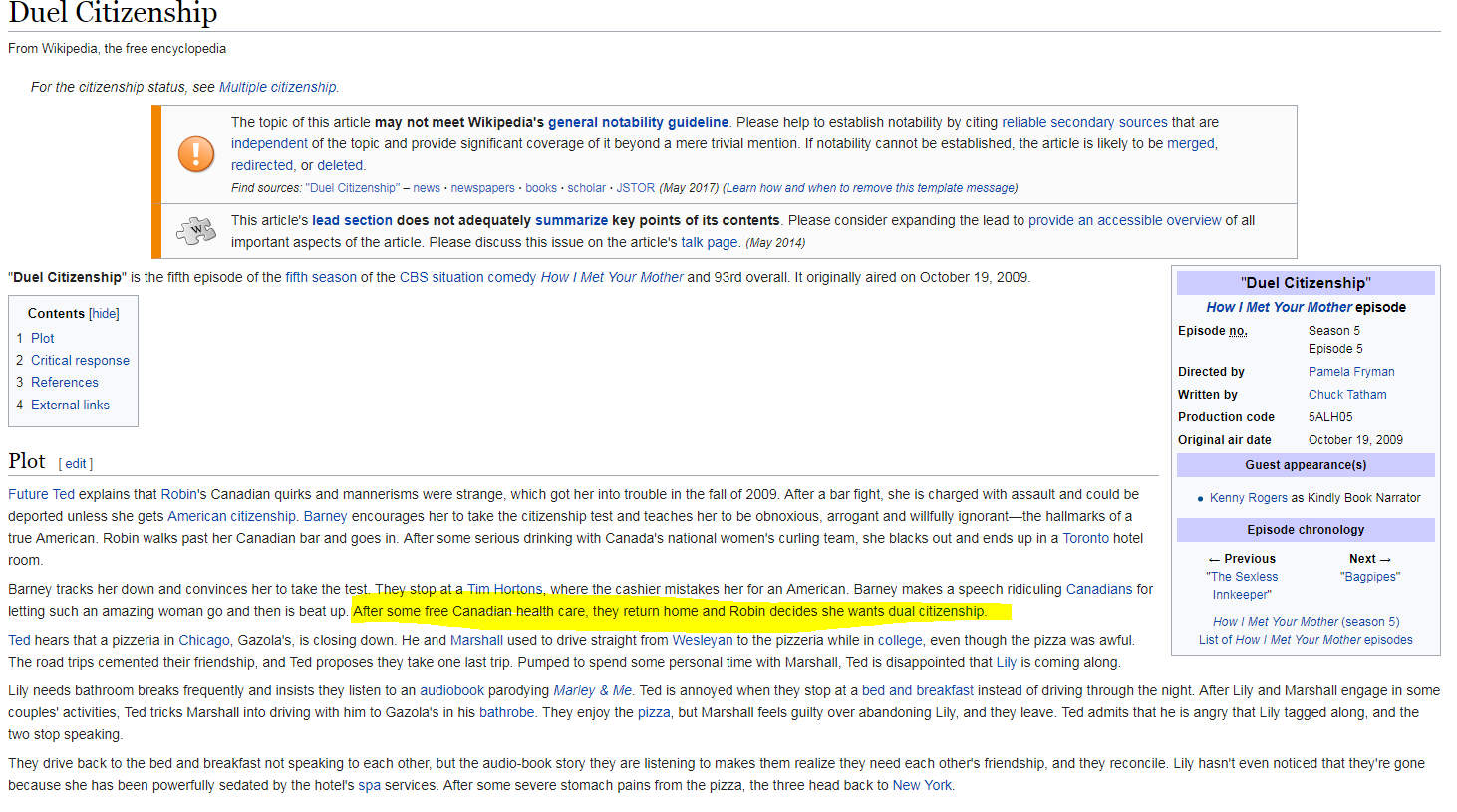Open List of How I Met Your Mother episodes
Screen dimensions: 1457x812
click(x=1306, y=640)
